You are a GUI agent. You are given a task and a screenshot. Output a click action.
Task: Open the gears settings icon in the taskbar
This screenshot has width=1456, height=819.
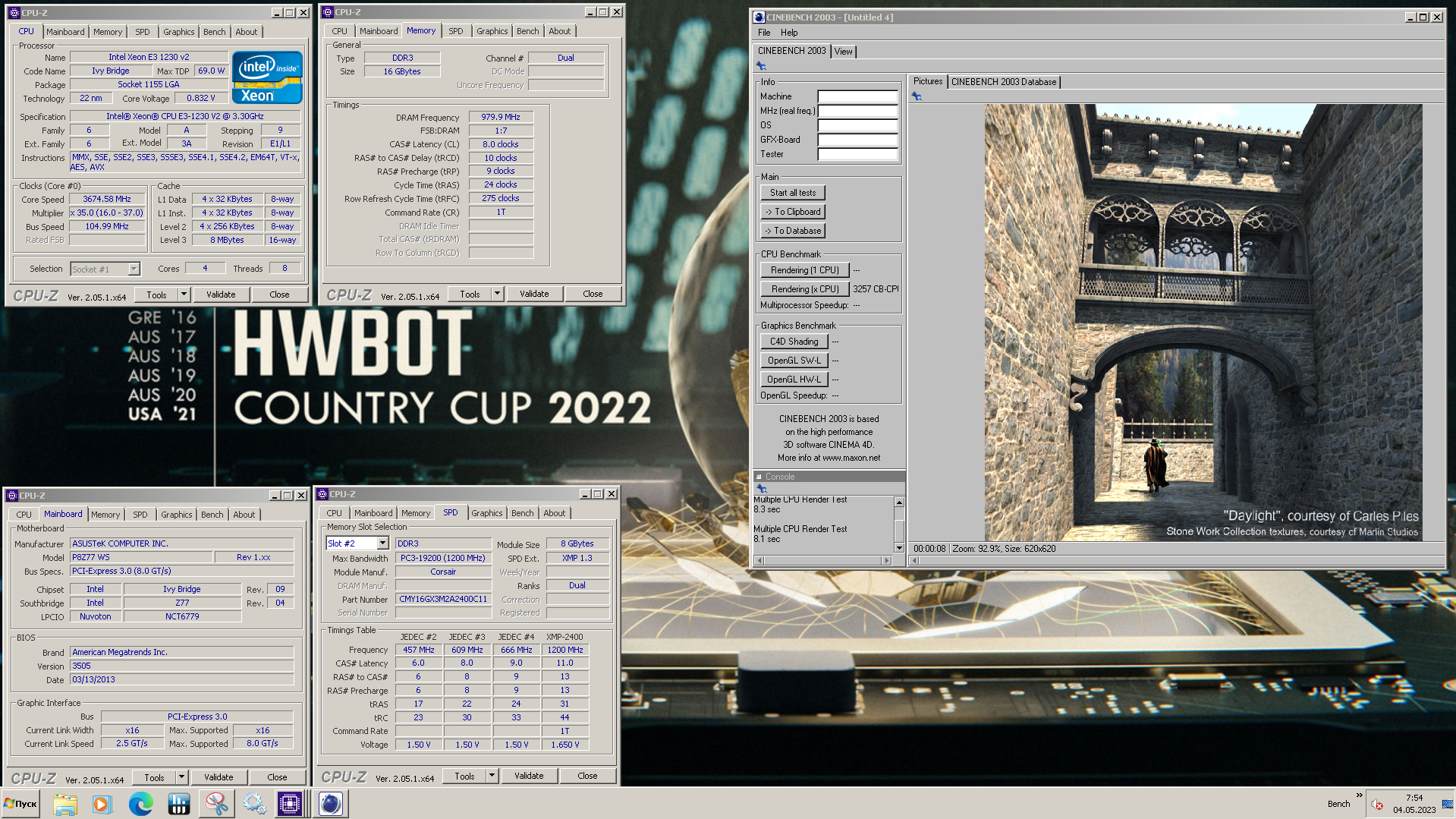254,804
